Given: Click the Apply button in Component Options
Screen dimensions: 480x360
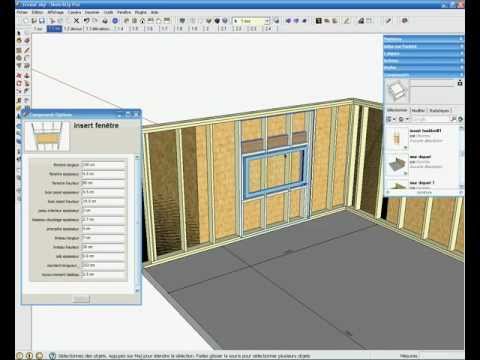Looking at the screenshot, I should 81,299.
